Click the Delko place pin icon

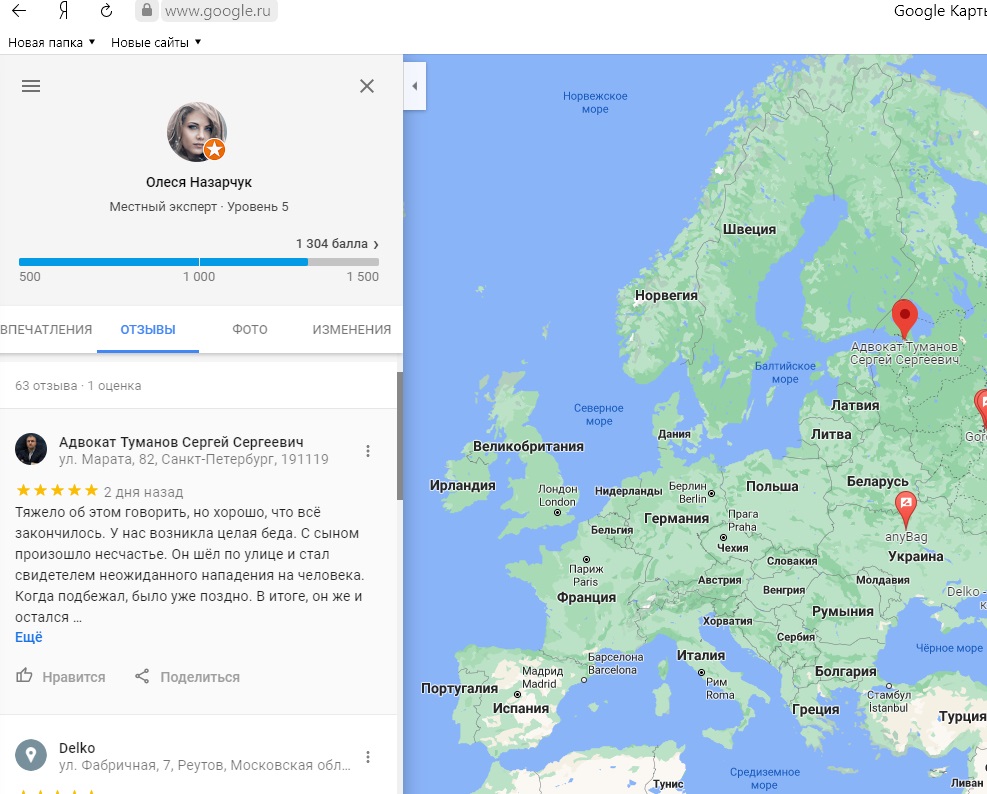(31, 755)
